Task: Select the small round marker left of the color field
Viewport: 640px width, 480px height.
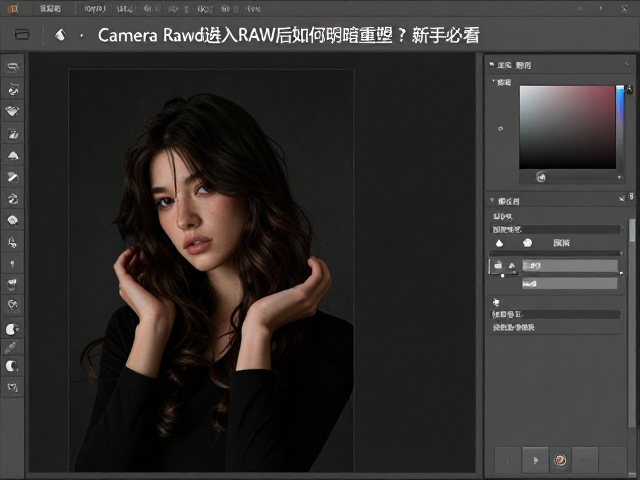Action: pos(501,129)
